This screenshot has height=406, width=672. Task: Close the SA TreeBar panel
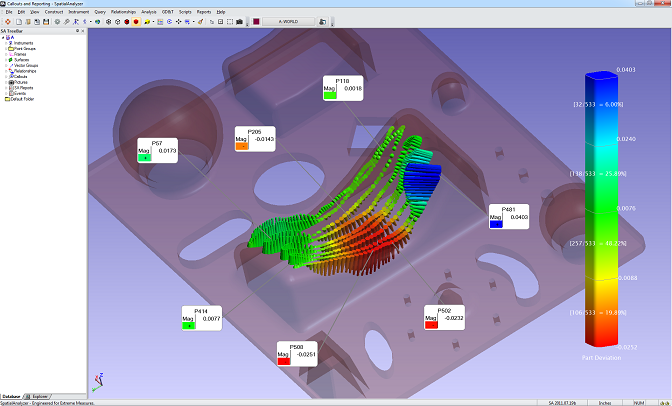click(x=83, y=31)
